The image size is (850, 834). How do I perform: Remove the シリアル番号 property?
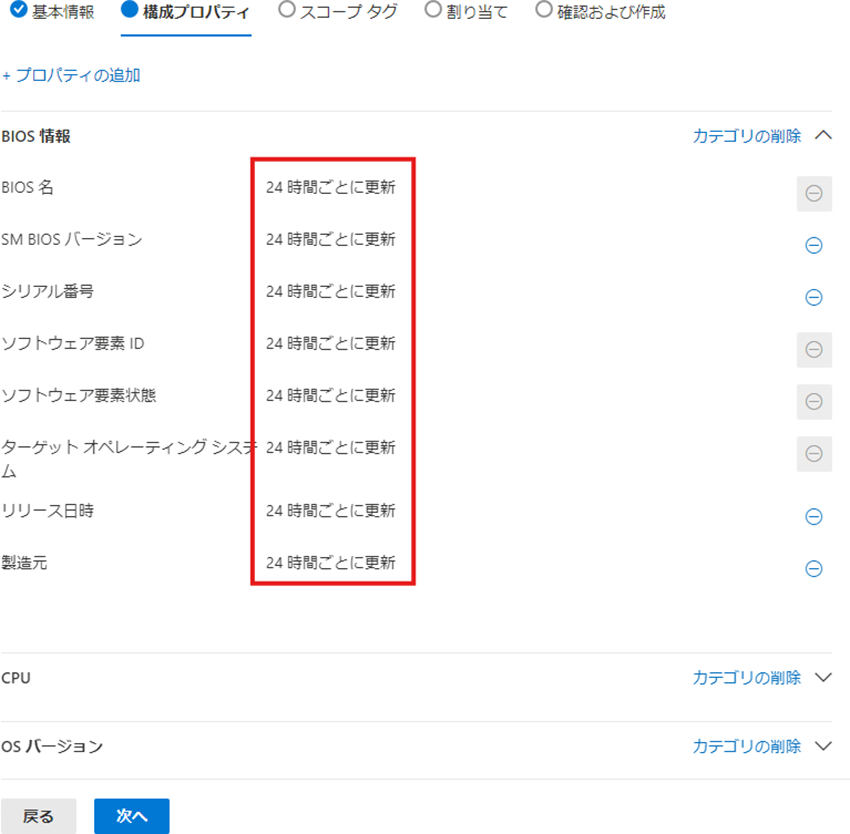point(814,297)
